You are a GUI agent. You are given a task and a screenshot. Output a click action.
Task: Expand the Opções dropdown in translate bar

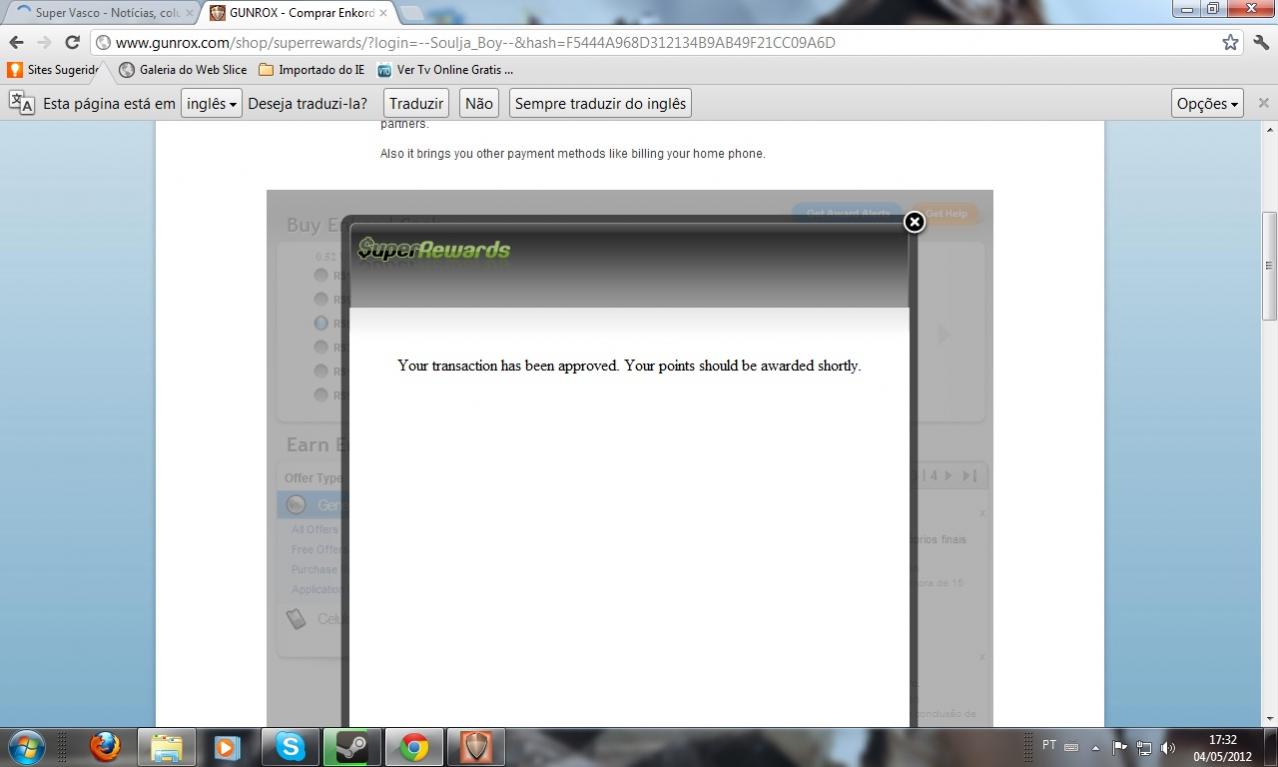point(1207,103)
